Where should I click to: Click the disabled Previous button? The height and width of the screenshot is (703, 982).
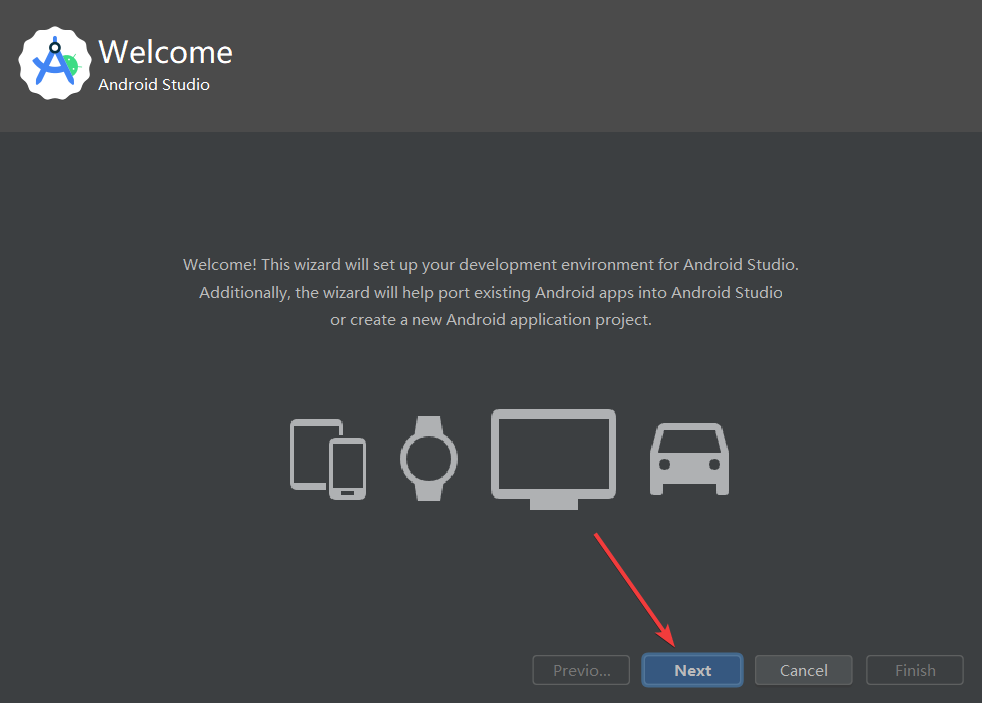click(581, 670)
